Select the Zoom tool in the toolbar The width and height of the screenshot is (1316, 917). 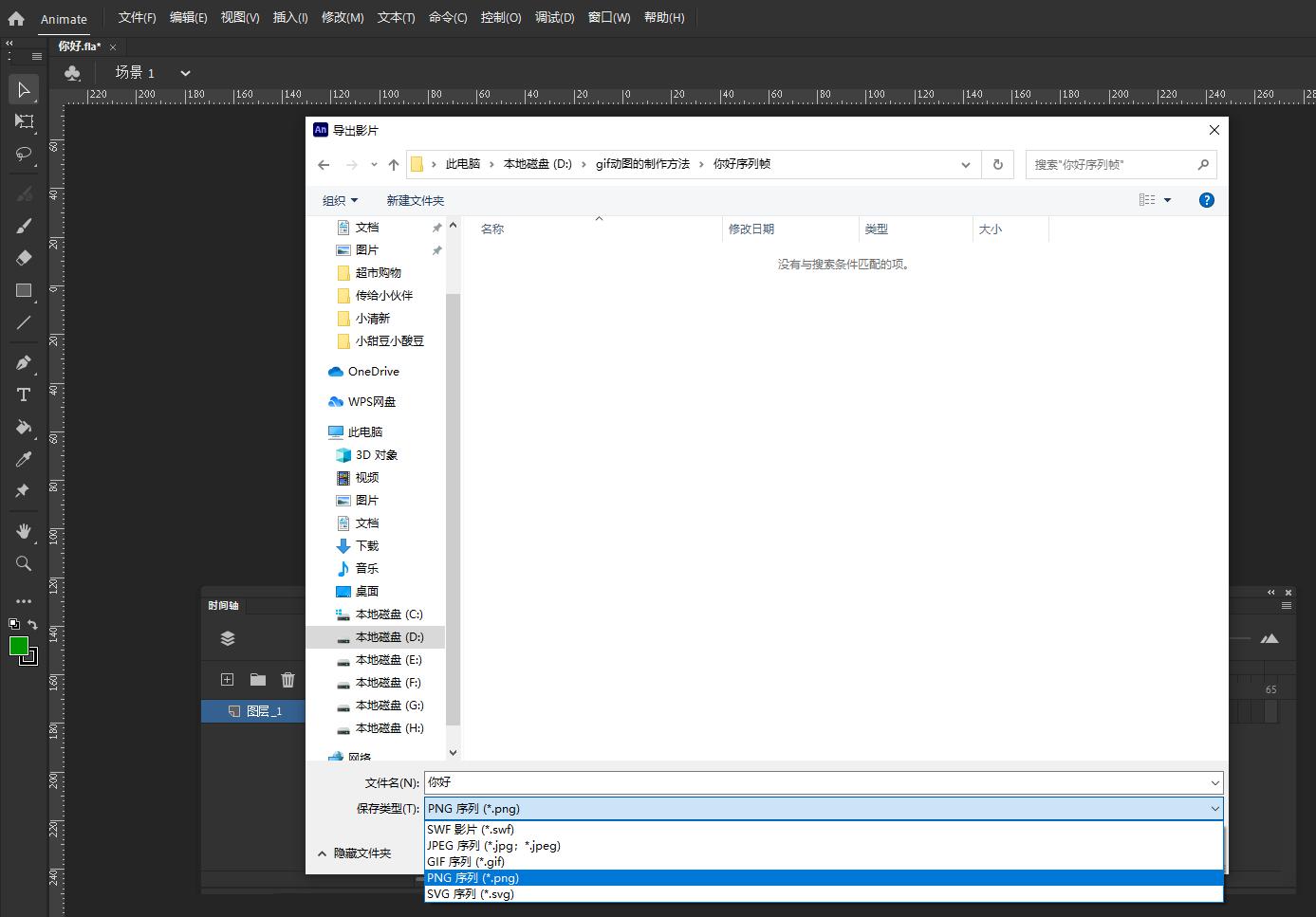(x=23, y=563)
